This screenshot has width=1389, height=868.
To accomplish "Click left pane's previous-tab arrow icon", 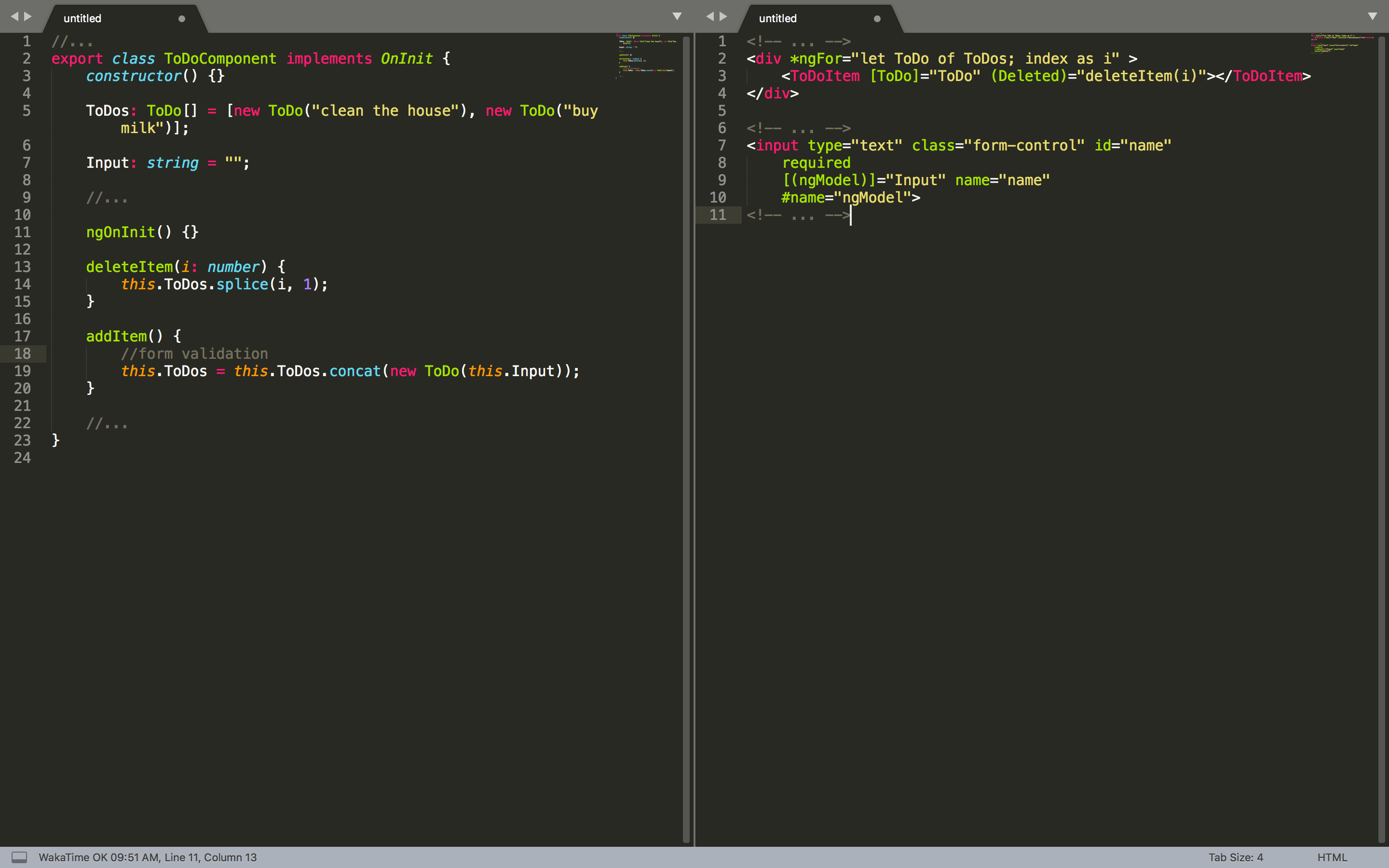I will [14, 17].
